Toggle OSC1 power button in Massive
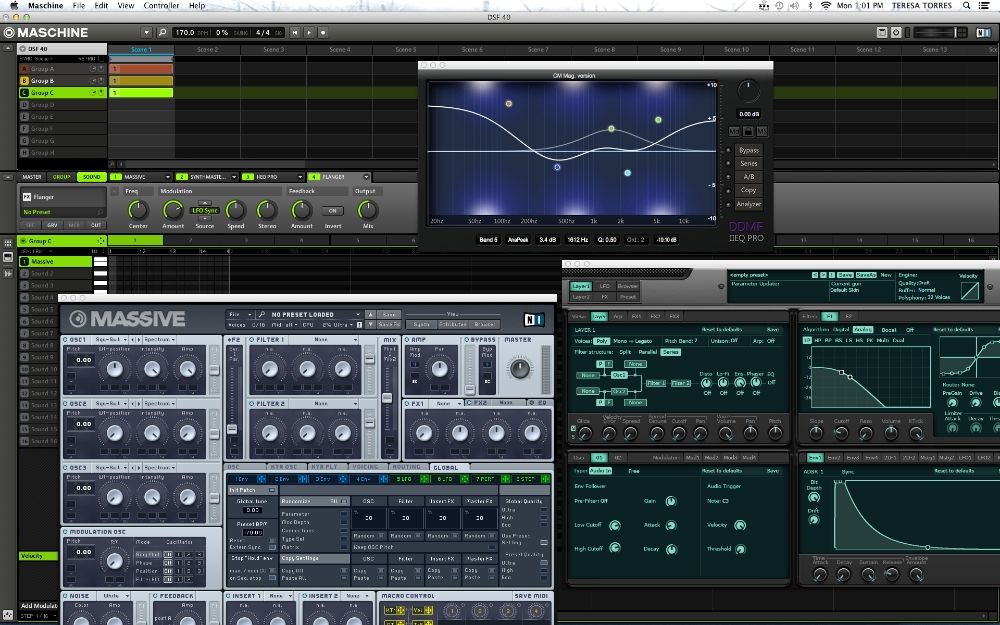Image resolution: width=1000 pixels, height=625 pixels. click(x=66, y=340)
